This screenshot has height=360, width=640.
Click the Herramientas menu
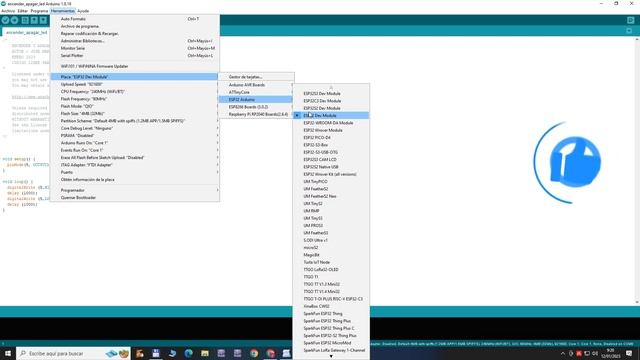click(62, 11)
